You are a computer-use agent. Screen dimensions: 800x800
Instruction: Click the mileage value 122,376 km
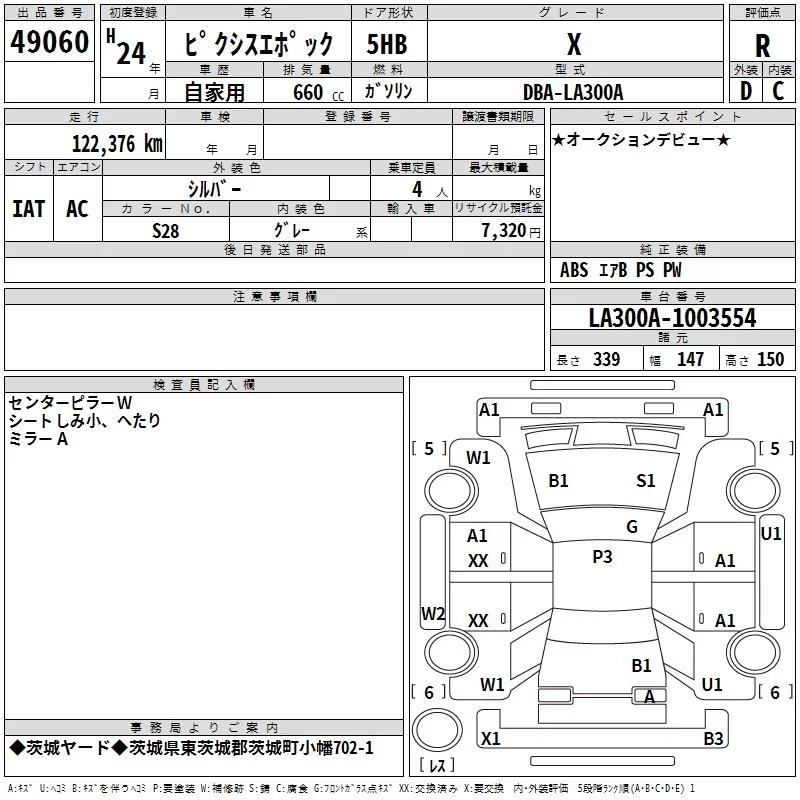coord(116,143)
